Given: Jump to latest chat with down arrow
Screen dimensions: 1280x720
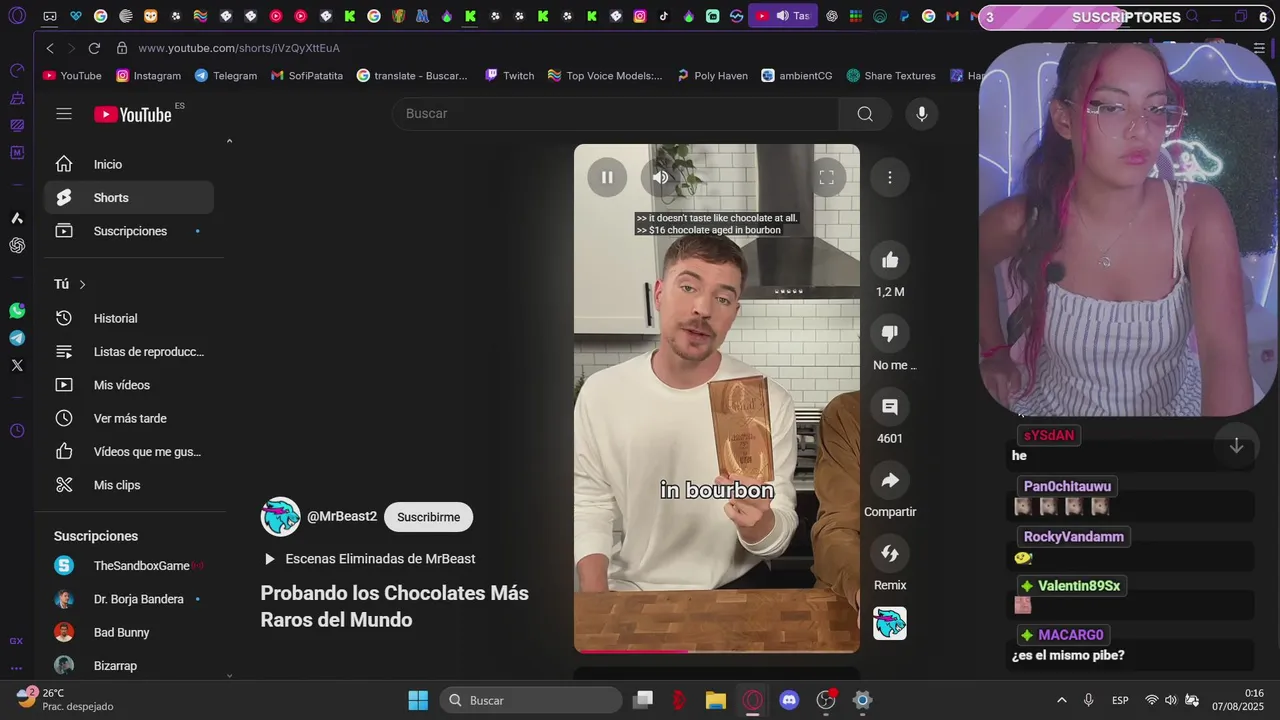Looking at the screenshot, I should point(1236,446).
